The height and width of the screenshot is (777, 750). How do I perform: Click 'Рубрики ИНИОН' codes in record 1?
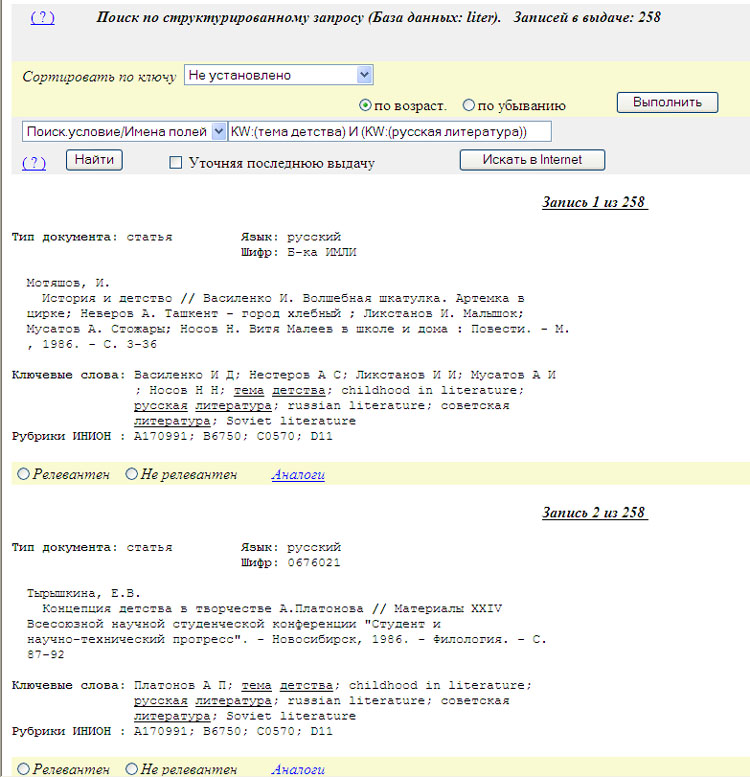point(233,436)
